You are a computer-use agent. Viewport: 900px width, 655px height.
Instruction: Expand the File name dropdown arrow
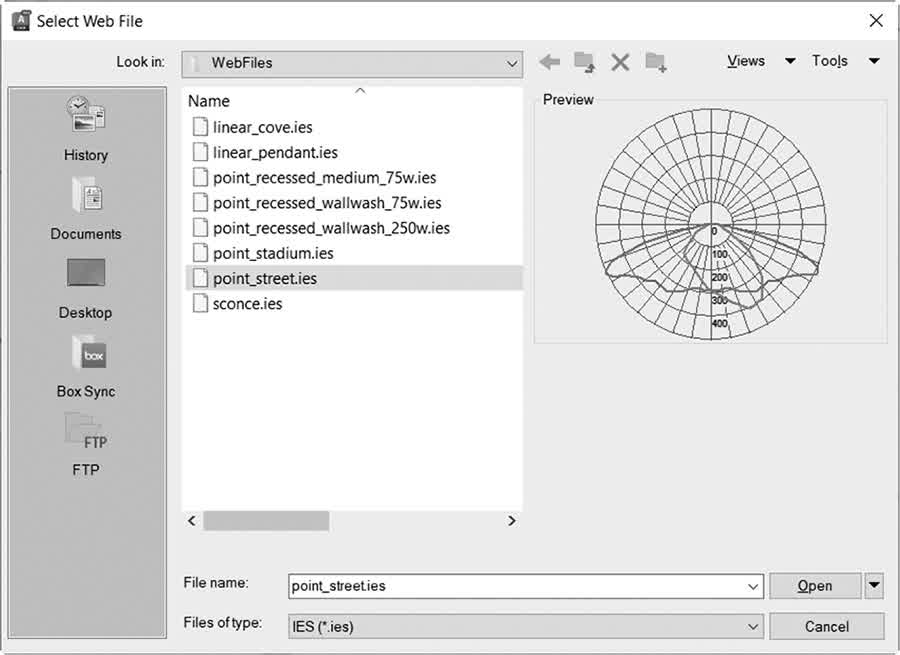(x=752, y=586)
